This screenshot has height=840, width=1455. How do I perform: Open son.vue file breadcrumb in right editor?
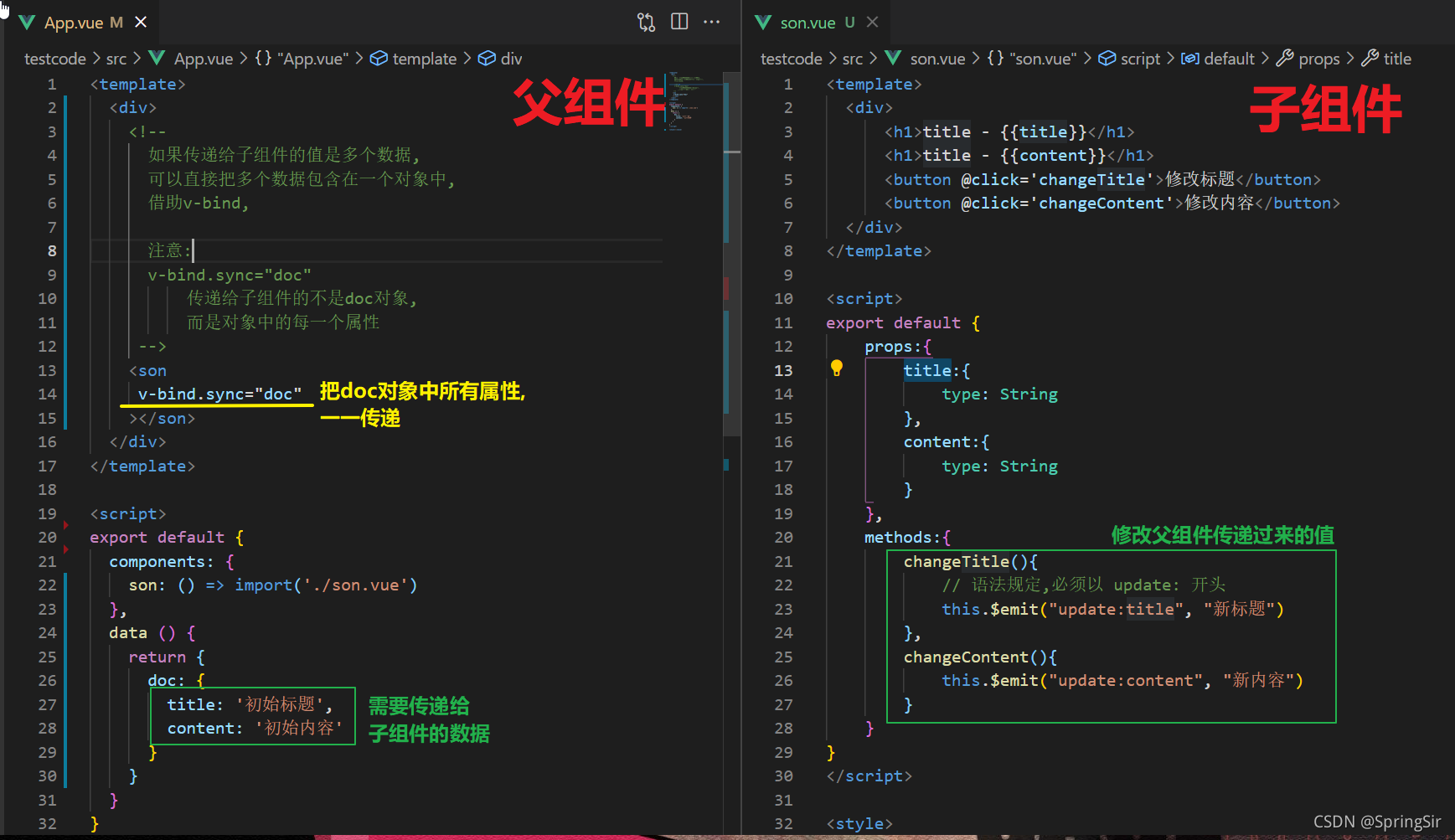(937, 59)
